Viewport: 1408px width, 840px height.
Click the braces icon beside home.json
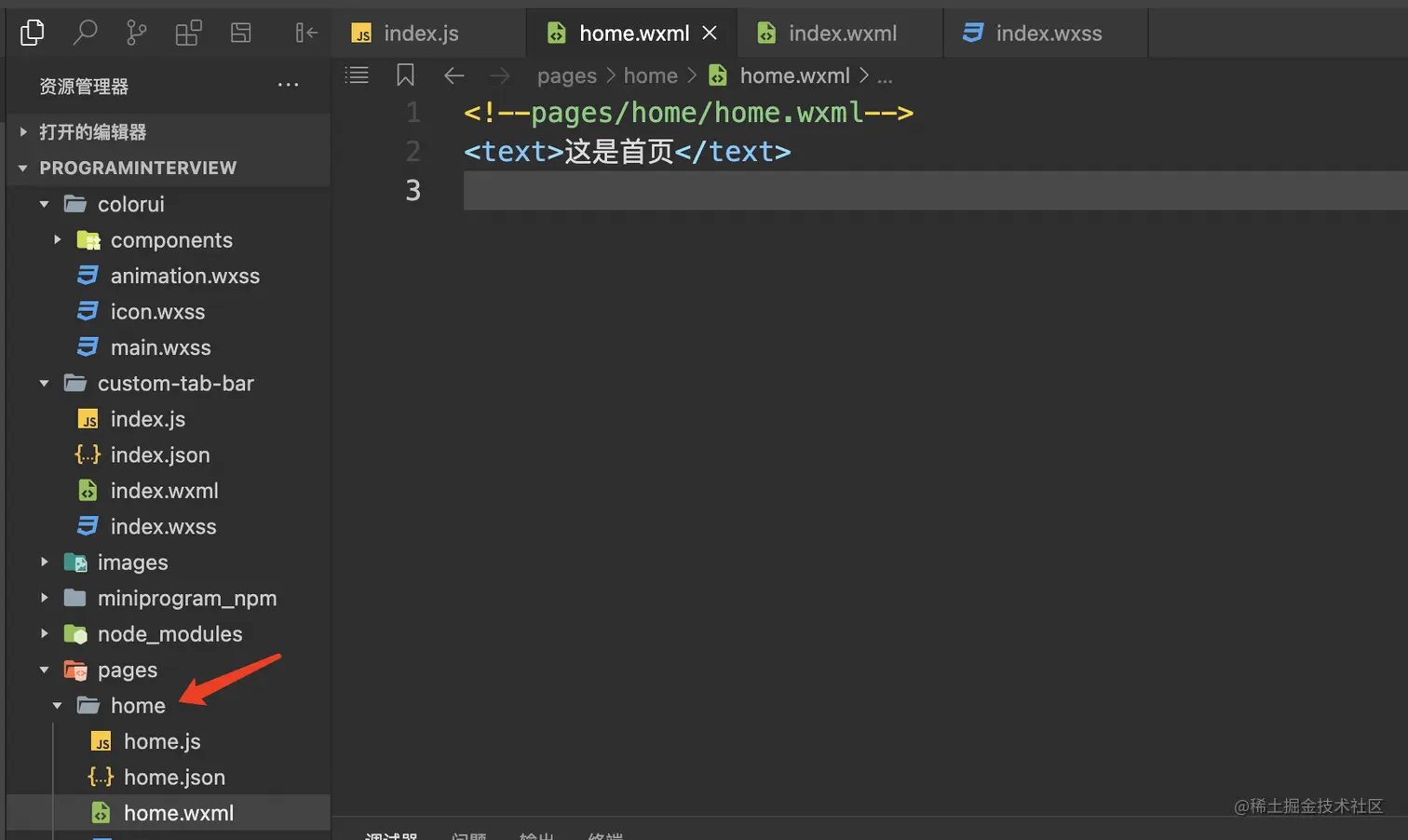101,777
